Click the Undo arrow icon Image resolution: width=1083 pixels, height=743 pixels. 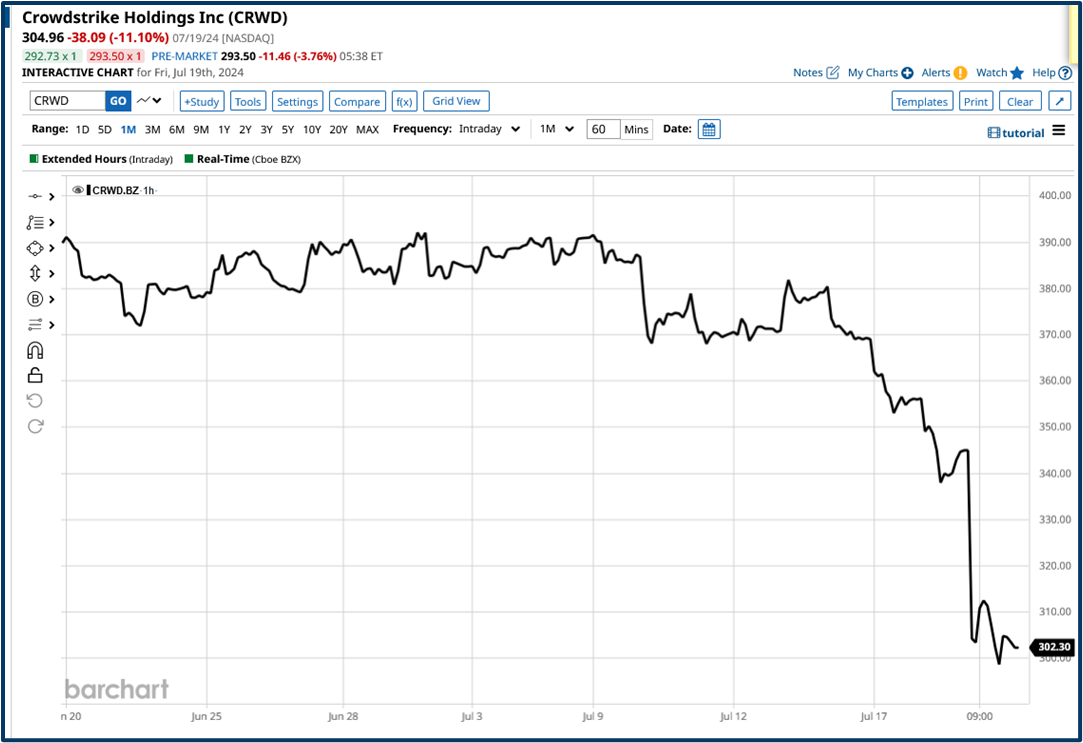[x=35, y=401]
